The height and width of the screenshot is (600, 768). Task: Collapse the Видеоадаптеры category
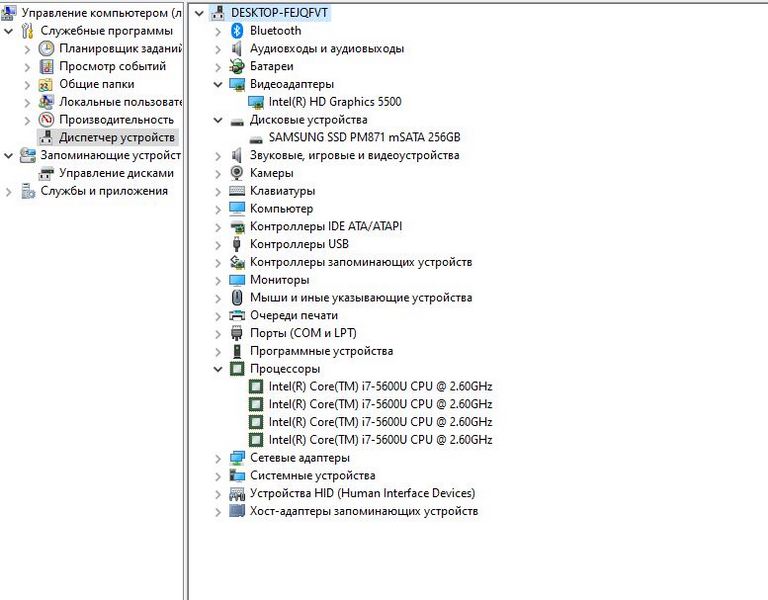pyautogui.click(x=218, y=85)
